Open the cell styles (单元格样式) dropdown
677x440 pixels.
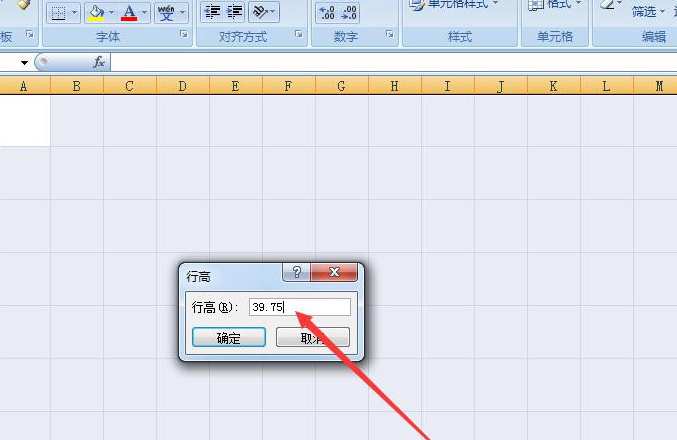[x=454, y=4]
